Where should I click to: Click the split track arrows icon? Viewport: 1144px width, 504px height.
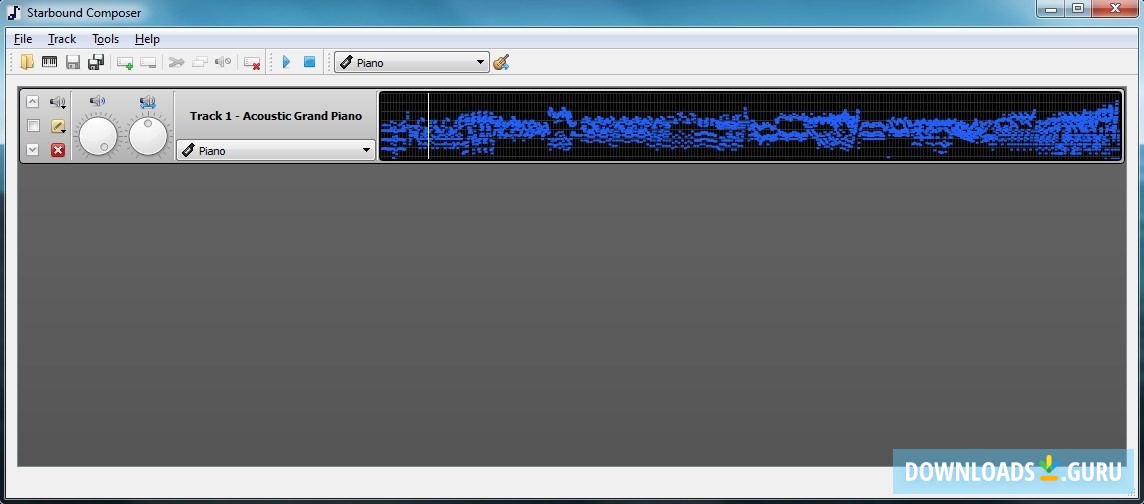[176, 63]
